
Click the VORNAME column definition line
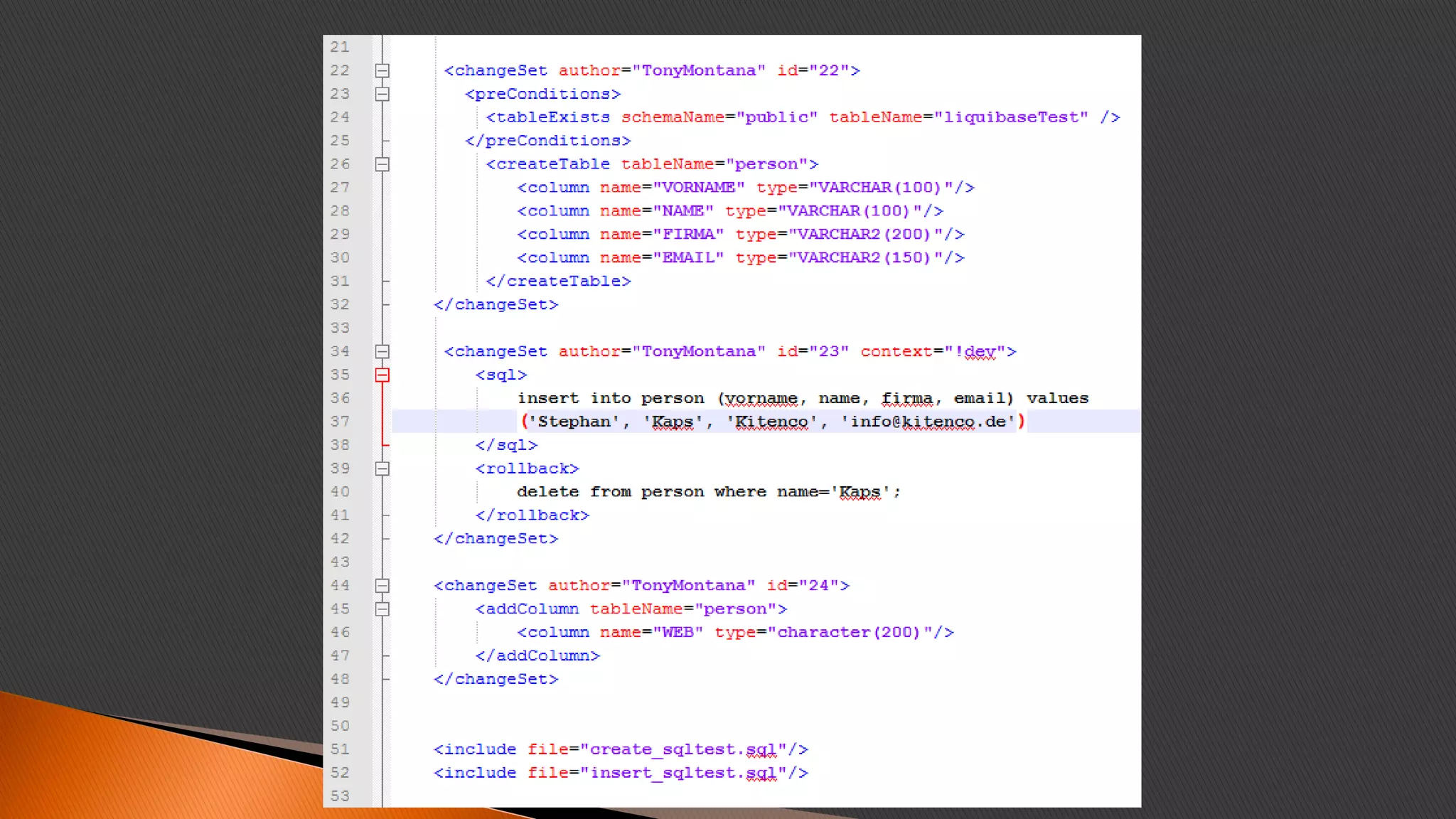(x=745, y=188)
